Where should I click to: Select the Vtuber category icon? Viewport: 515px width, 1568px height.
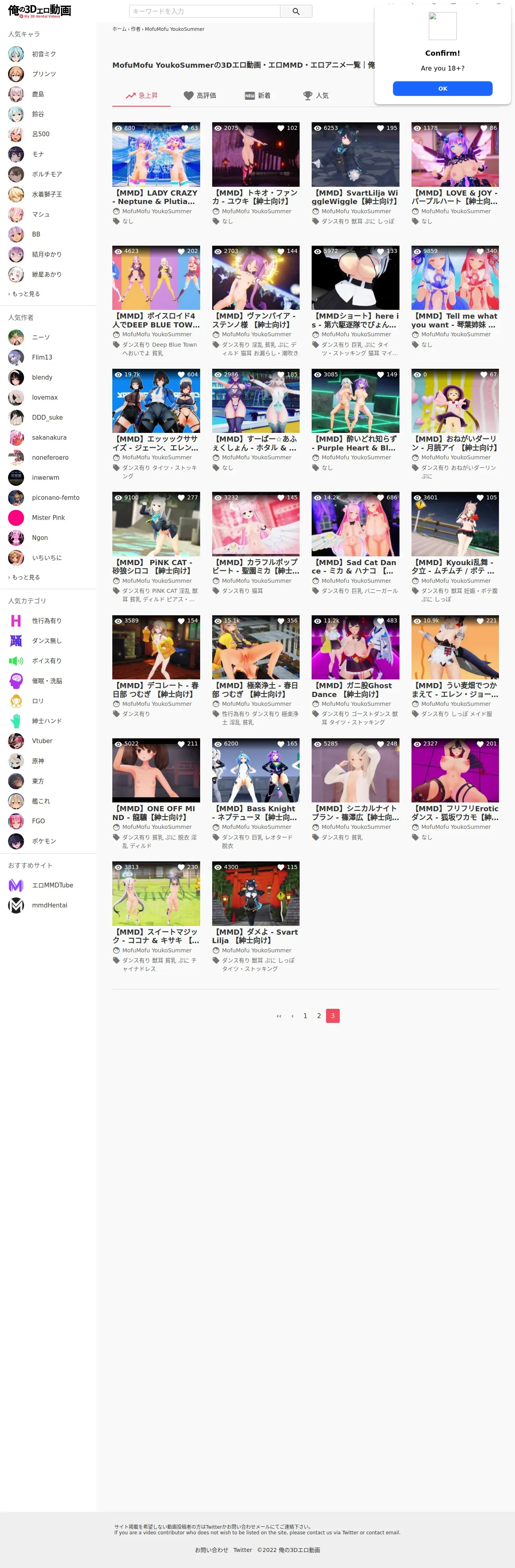pos(16,742)
